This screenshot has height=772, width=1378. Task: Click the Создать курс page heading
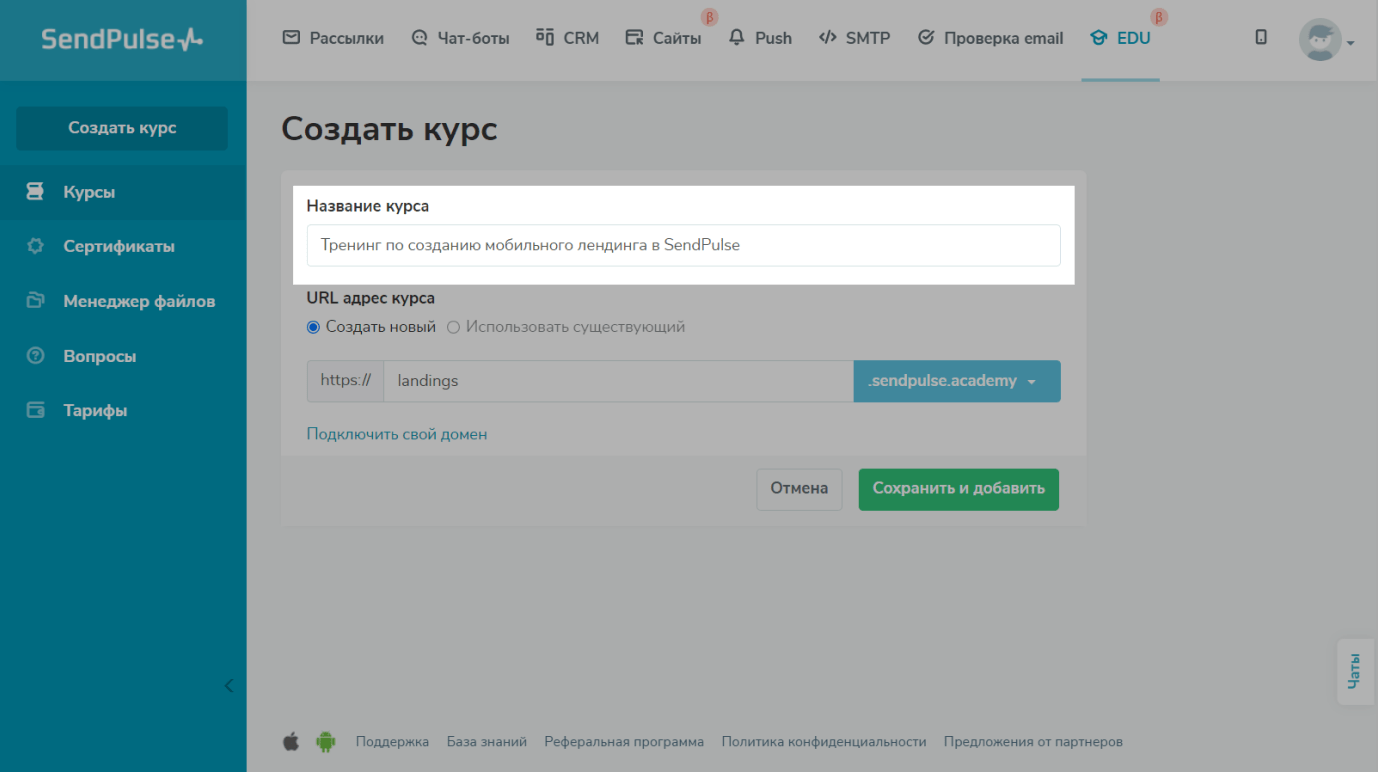(x=389, y=129)
